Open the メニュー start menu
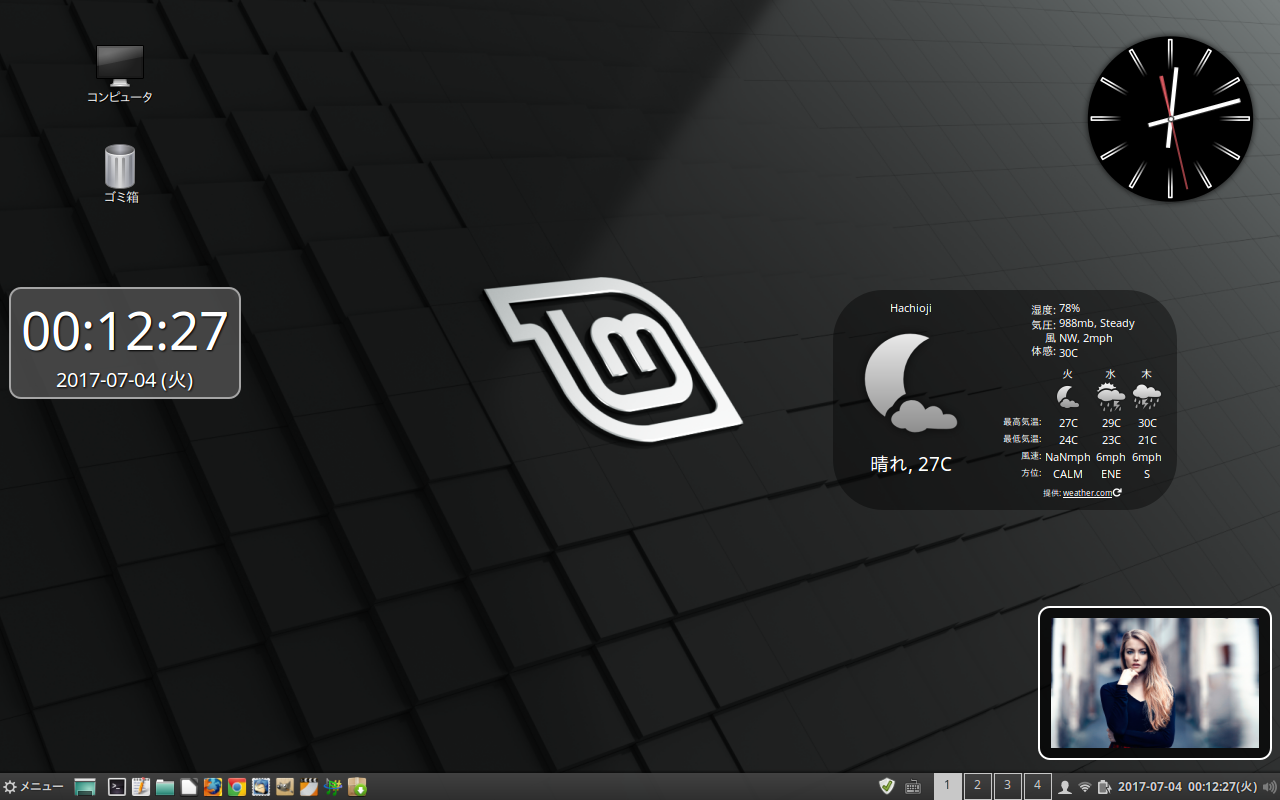This screenshot has height=800, width=1280. pyautogui.click(x=34, y=787)
